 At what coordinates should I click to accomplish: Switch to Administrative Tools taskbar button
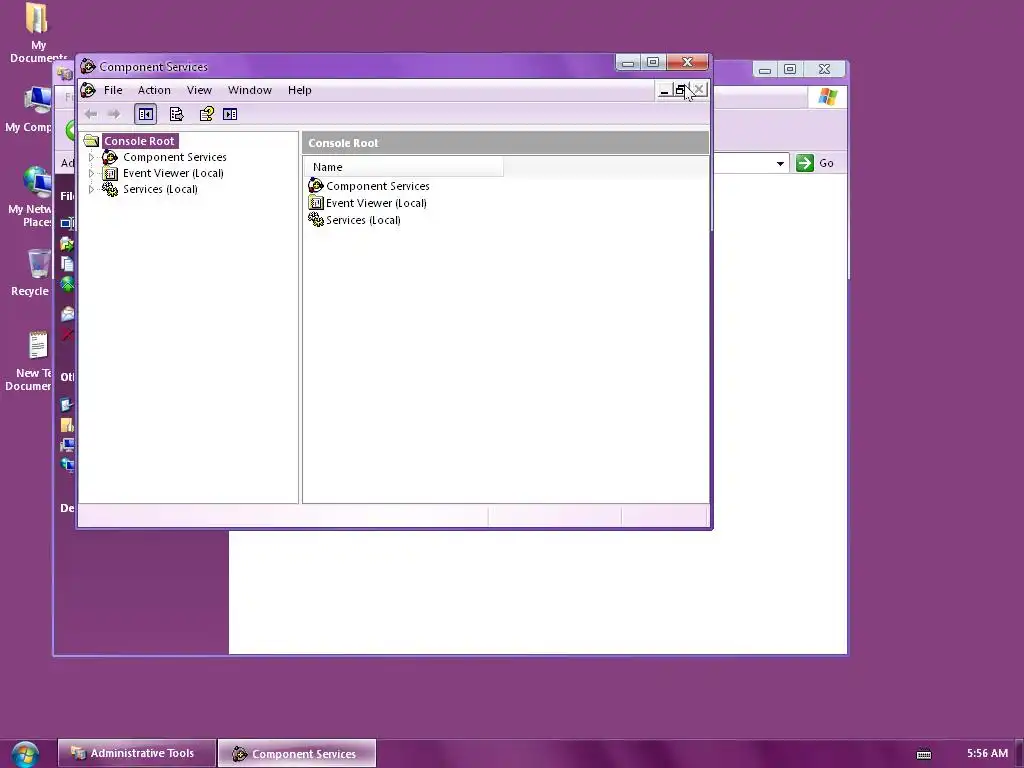point(136,753)
